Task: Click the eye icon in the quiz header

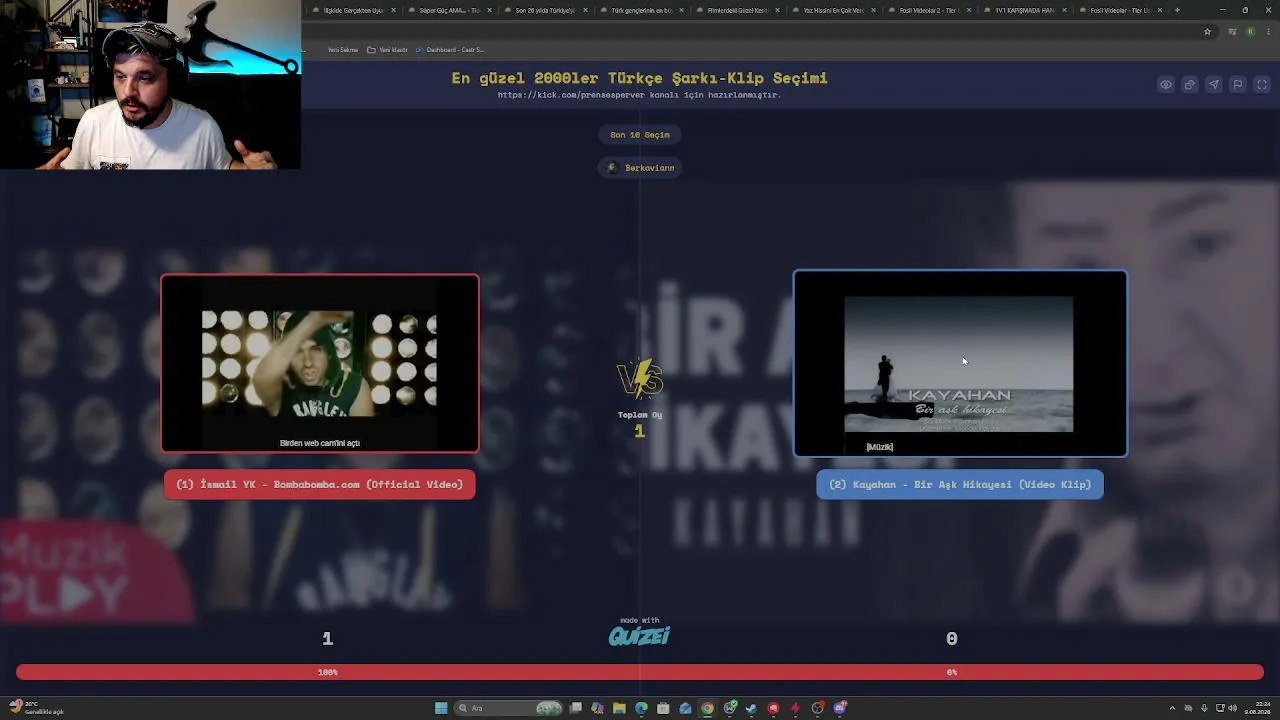Action: (1165, 85)
